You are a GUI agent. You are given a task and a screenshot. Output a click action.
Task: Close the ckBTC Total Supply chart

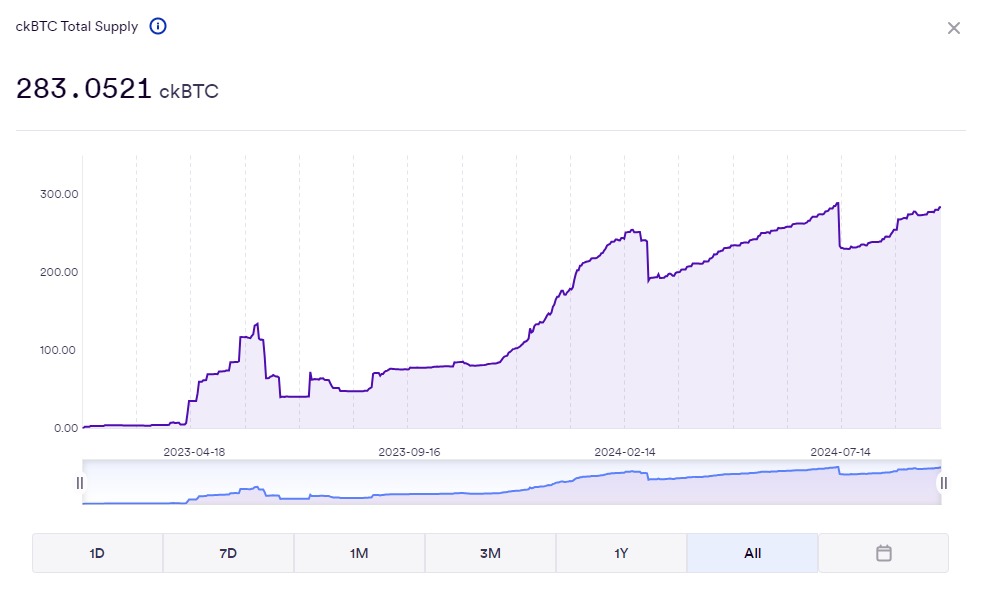(x=952, y=28)
